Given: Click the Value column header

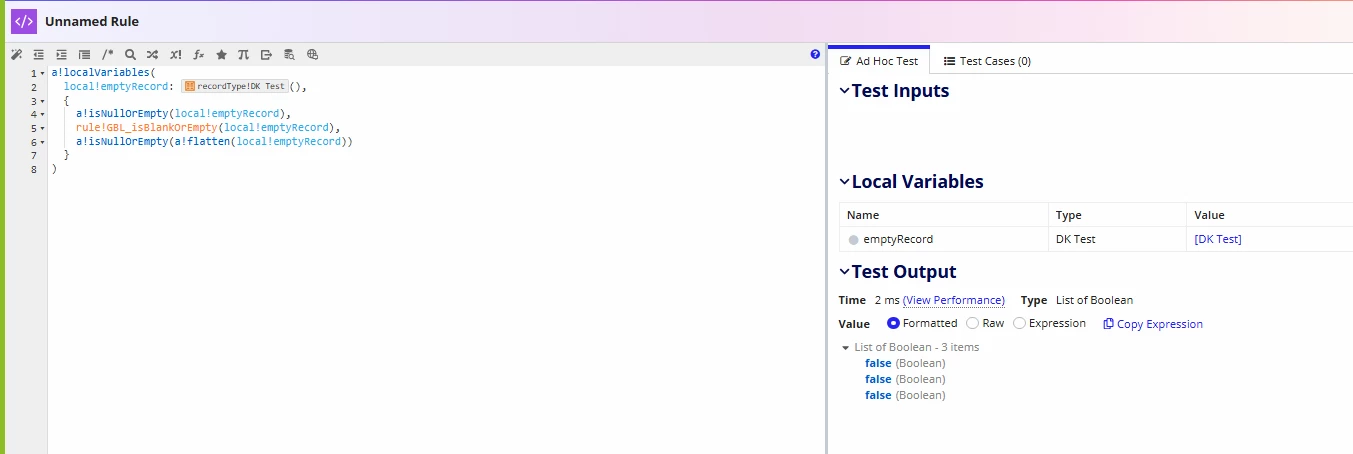Looking at the screenshot, I should (x=1270, y=215).
